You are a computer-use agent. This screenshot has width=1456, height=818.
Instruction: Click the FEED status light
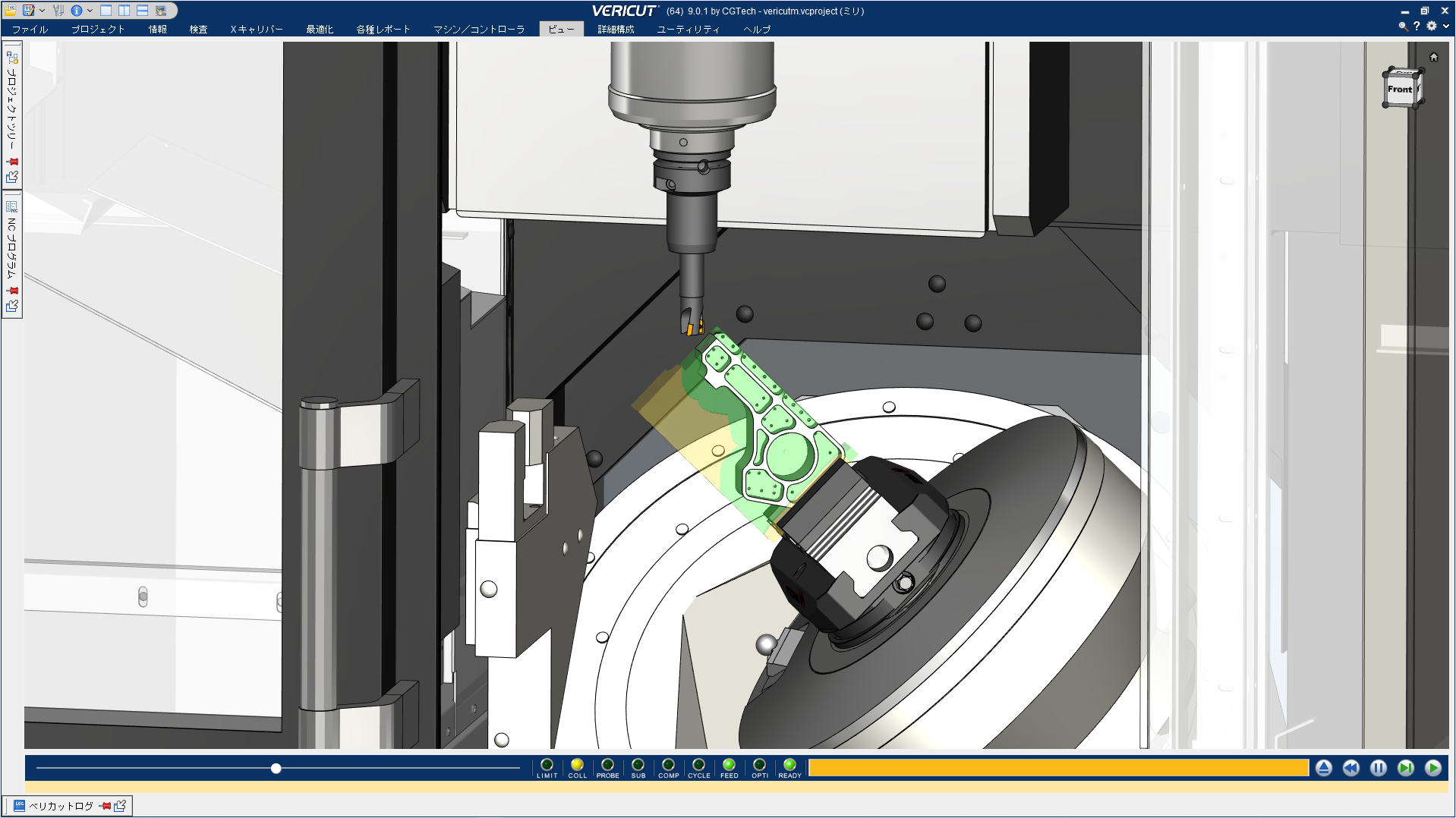[x=730, y=765]
